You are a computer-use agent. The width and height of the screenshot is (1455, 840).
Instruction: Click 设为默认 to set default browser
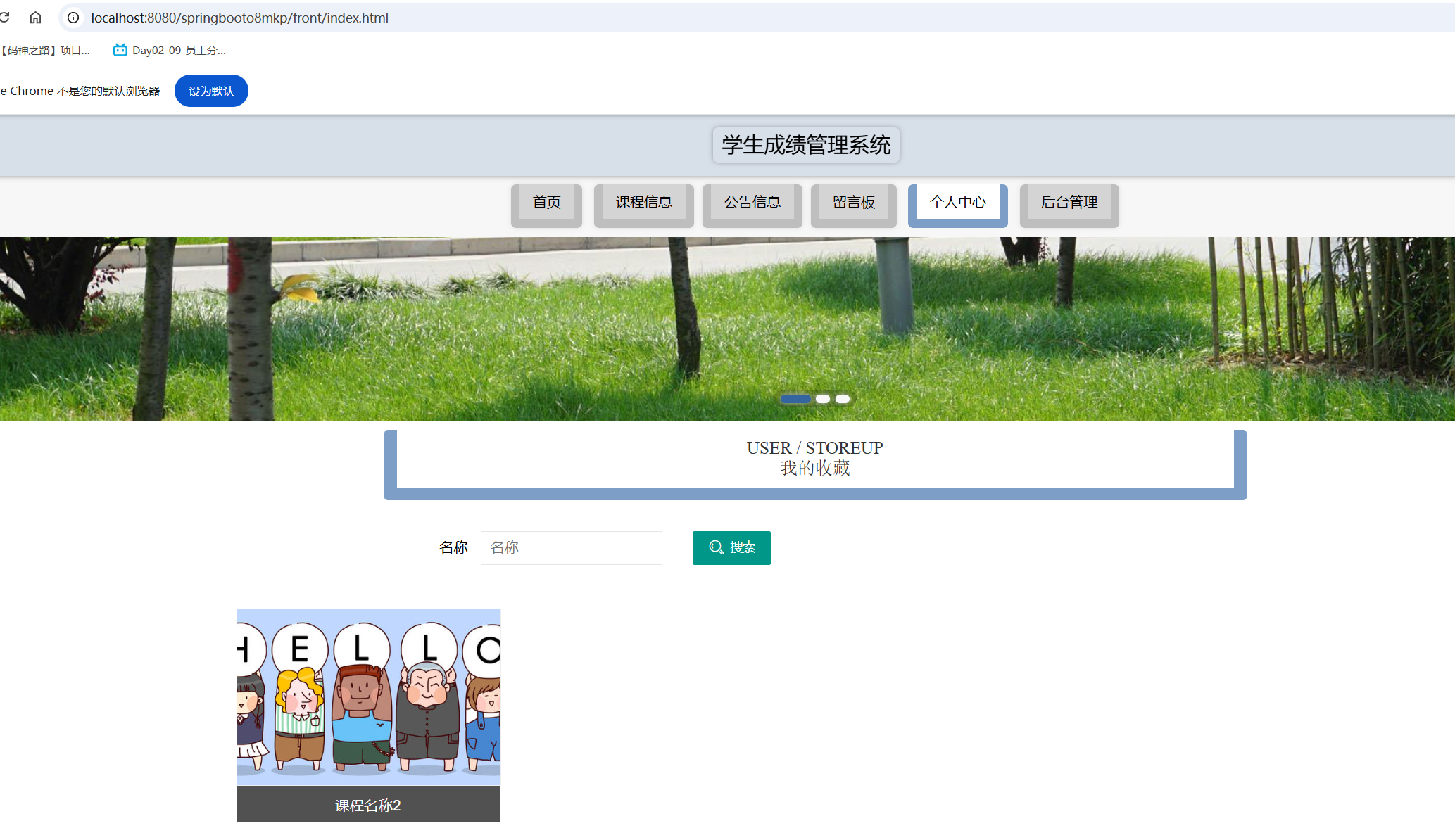tap(211, 91)
